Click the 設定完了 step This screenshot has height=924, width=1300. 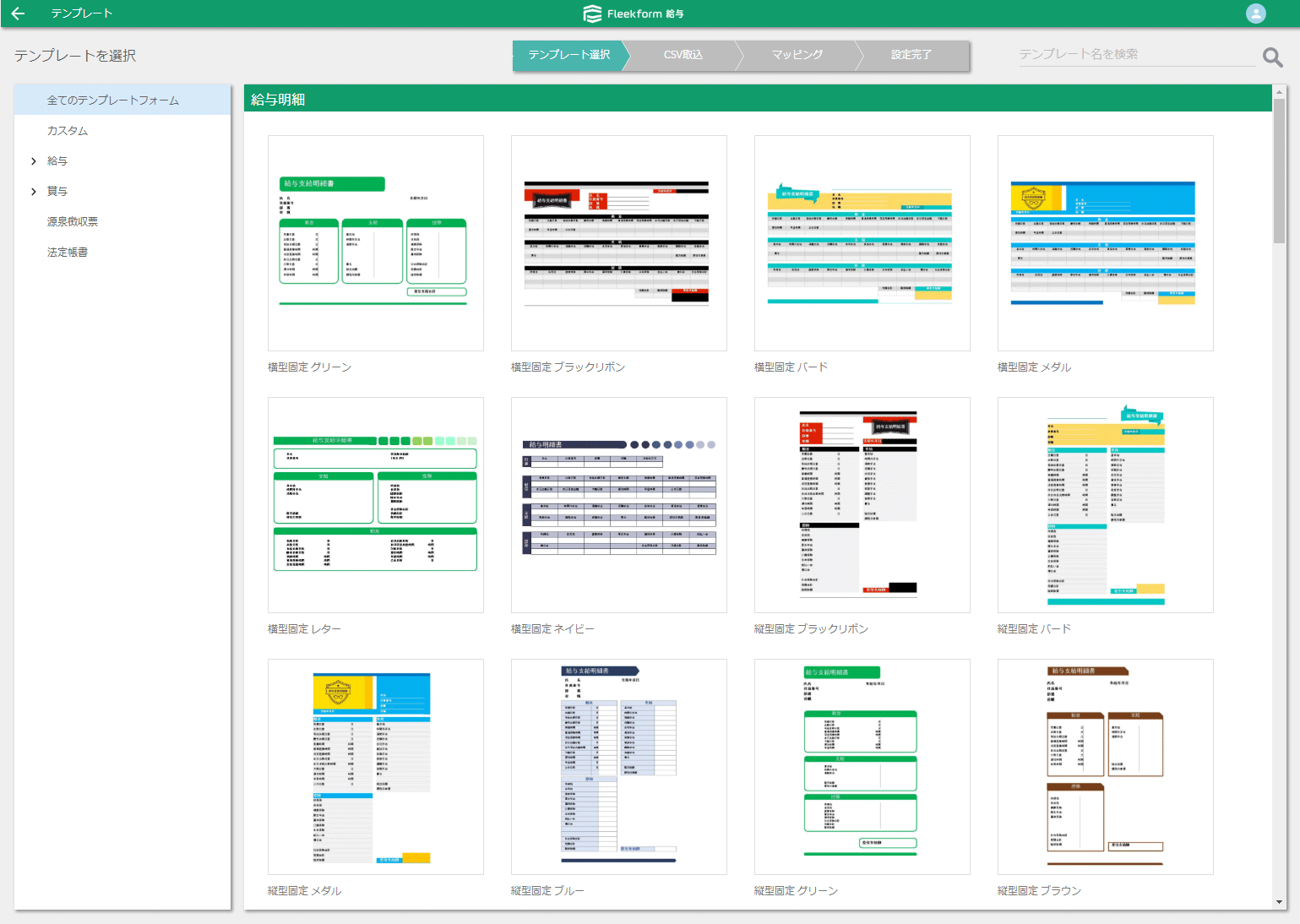(911, 55)
